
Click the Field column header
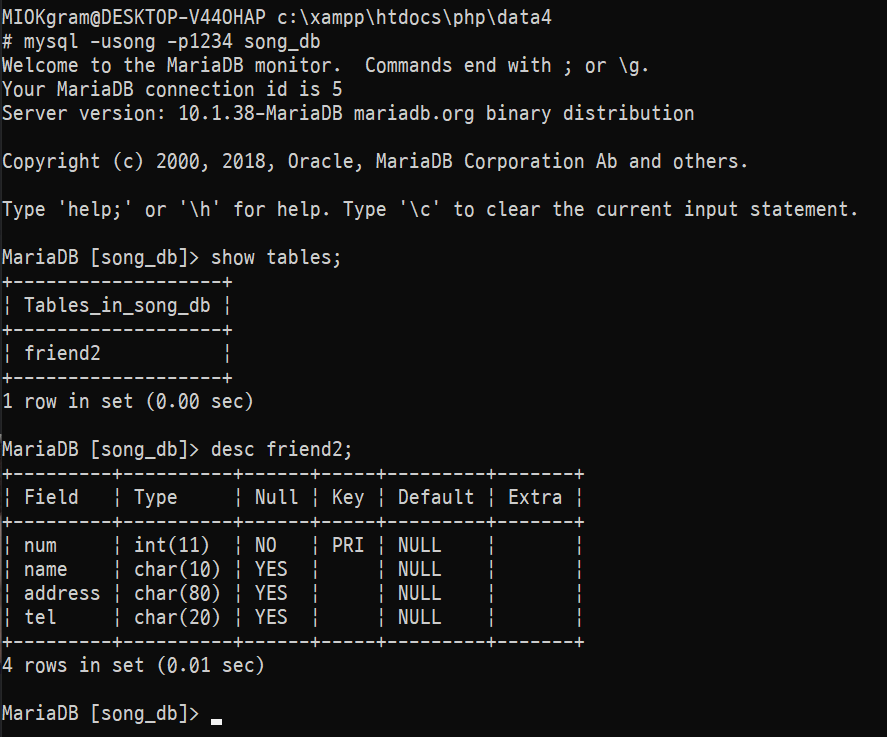pyautogui.click(x=51, y=497)
